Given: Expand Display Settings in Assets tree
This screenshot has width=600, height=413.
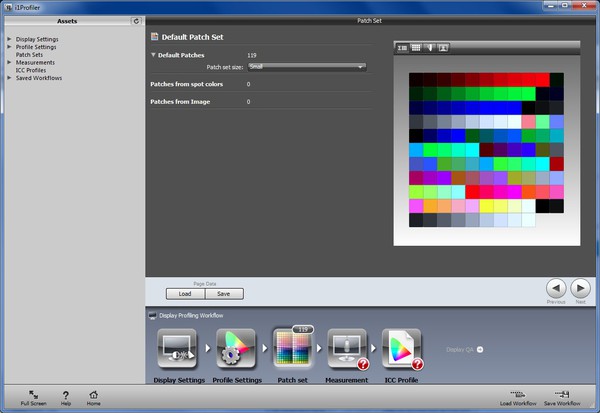Looking at the screenshot, I should click(x=9, y=39).
